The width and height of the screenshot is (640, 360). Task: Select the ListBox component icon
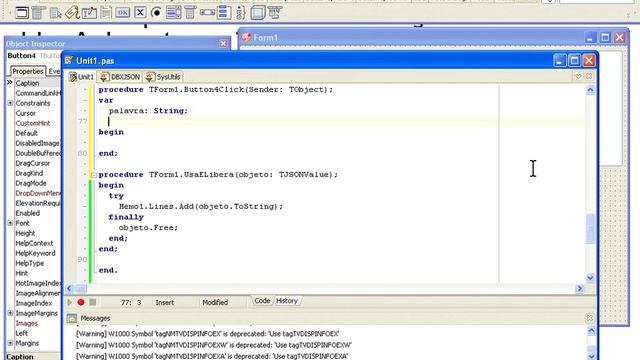point(173,13)
